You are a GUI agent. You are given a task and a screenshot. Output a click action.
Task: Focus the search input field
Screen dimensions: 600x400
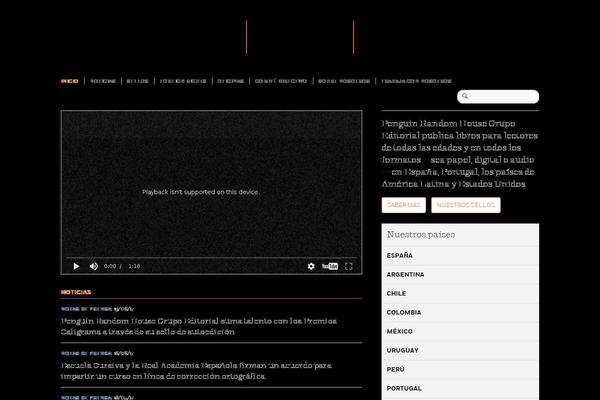point(498,96)
